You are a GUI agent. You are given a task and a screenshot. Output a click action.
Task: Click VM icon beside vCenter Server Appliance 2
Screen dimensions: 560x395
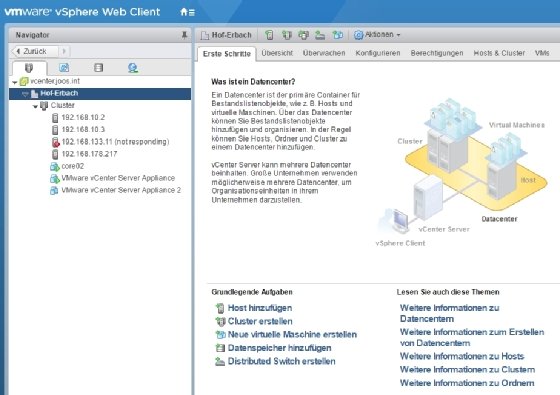click(x=54, y=190)
